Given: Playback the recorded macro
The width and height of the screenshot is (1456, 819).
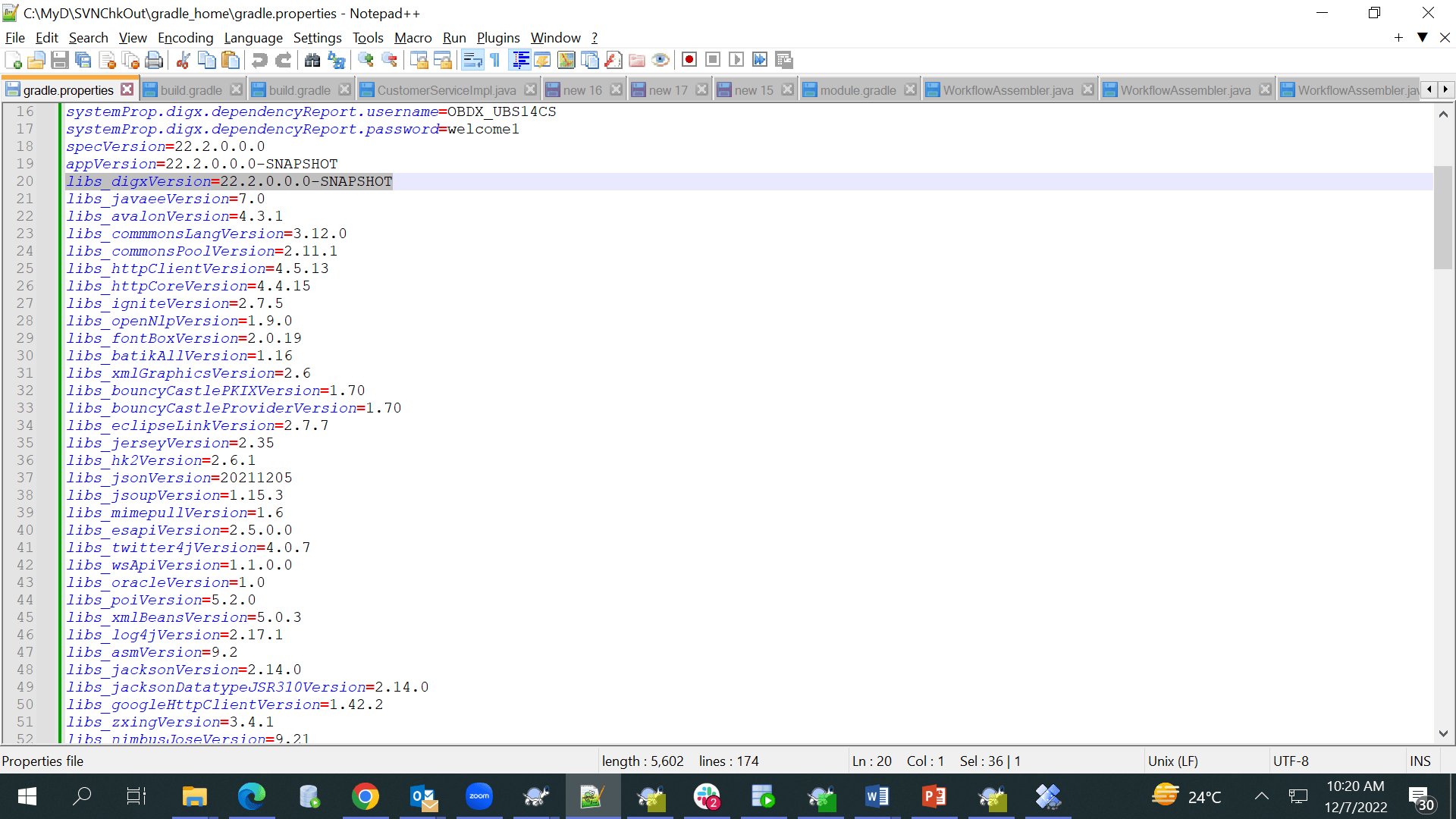Looking at the screenshot, I should pyautogui.click(x=736, y=60).
